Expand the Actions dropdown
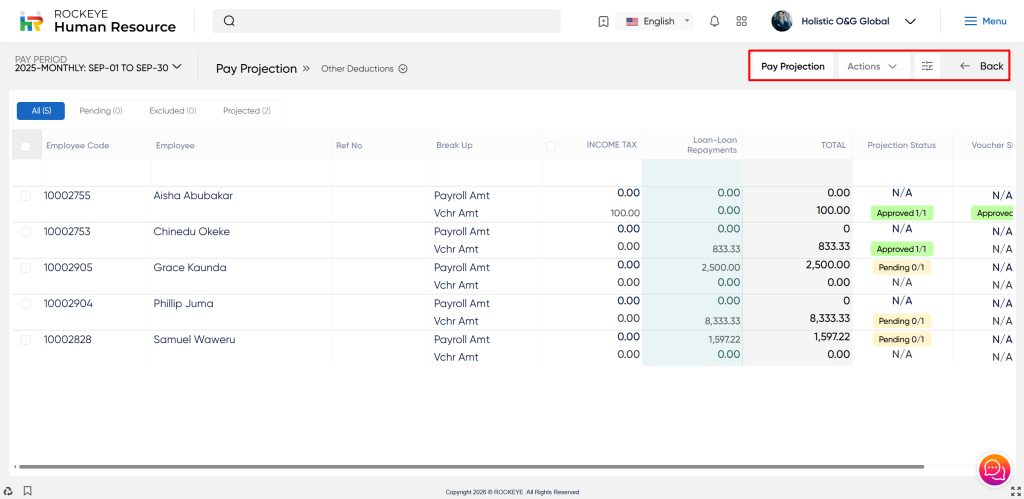Viewport: 1024px width, 499px height. (872, 66)
